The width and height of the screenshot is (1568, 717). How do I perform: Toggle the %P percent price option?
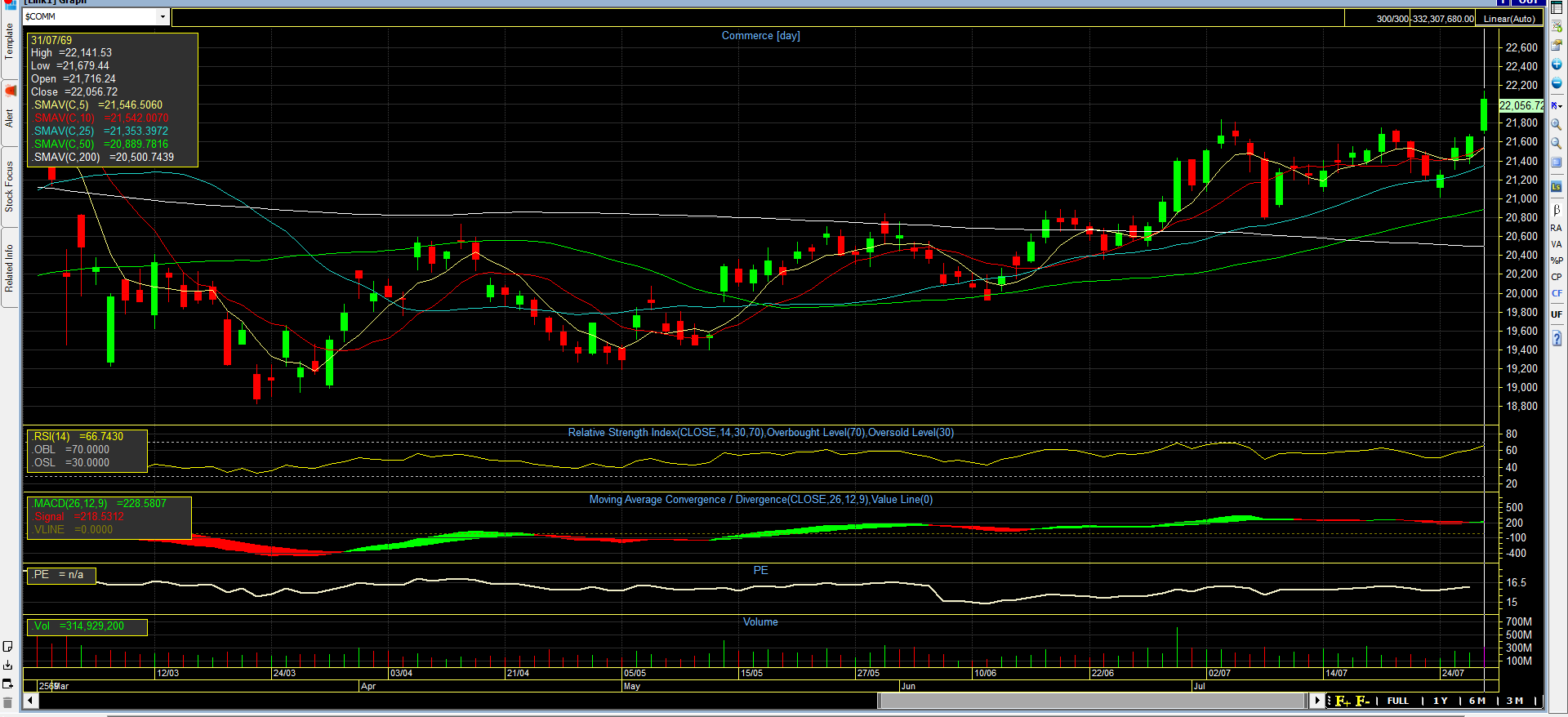tap(1557, 261)
